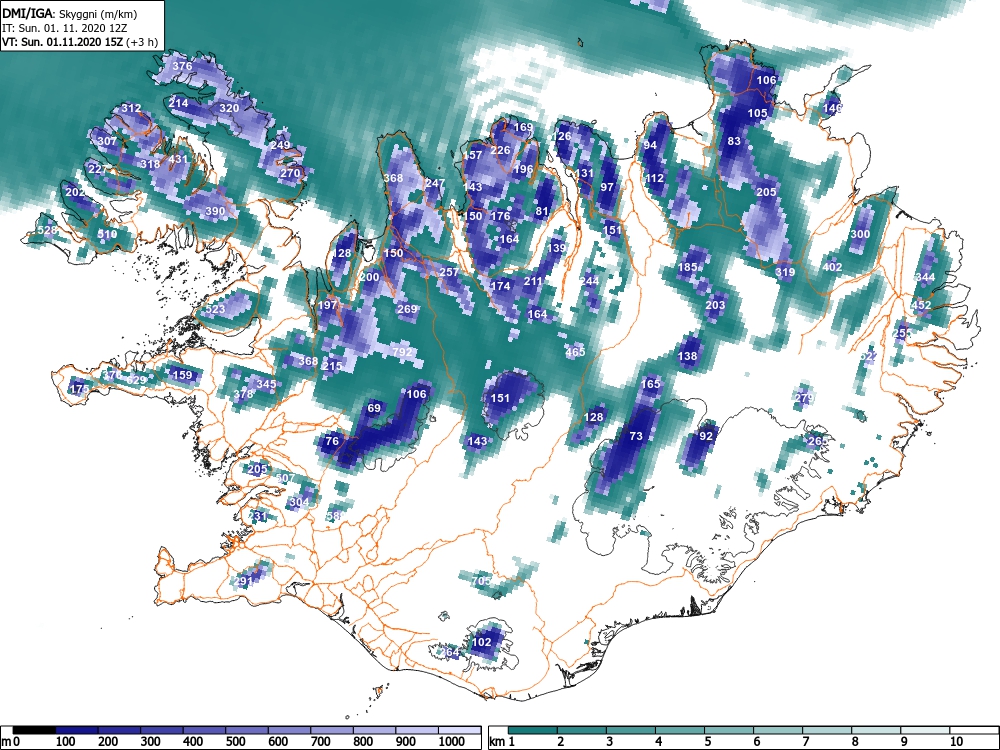
Task: Click the visibility value 431
Action: click(178, 159)
